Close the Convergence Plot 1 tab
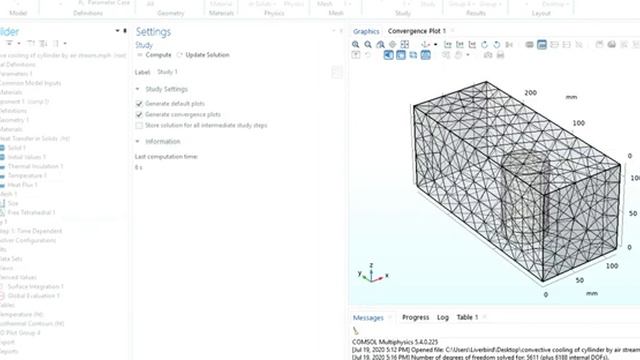The image size is (640, 360). tap(453, 31)
